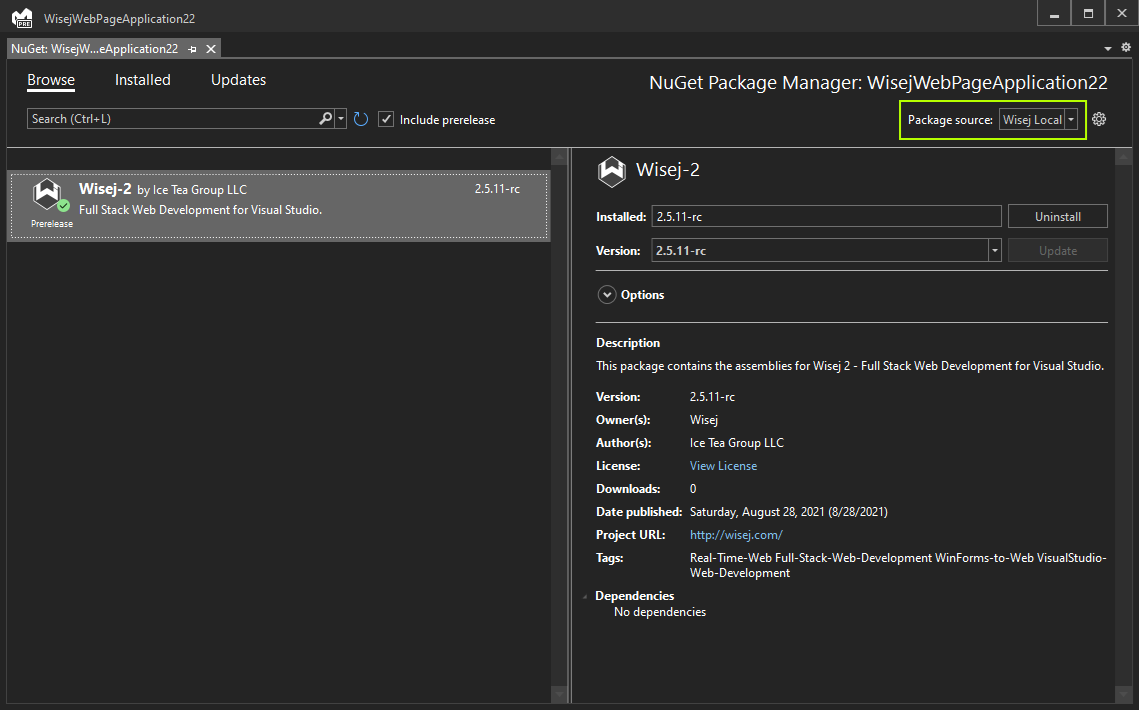The height and width of the screenshot is (710, 1139).
Task: Toggle Include prerelease checkbox
Action: 386,119
